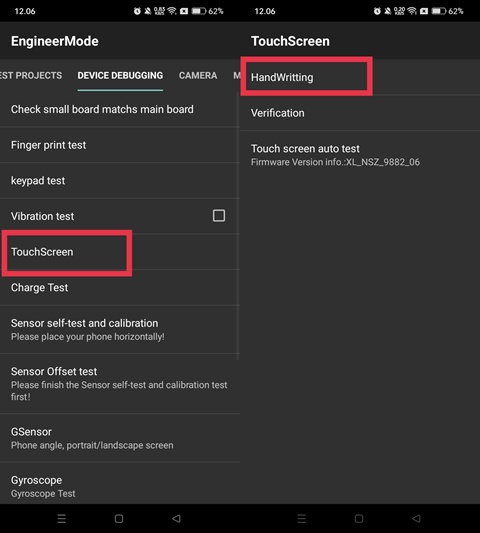Open the Charge Test entry
The width and height of the screenshot is (480, 533).
click(120, 288)
